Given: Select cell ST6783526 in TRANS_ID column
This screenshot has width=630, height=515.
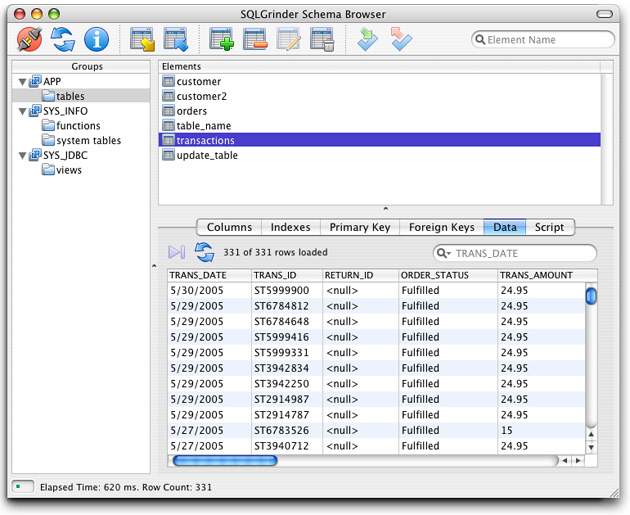Looking at the screenshot, I should point(287,430).
